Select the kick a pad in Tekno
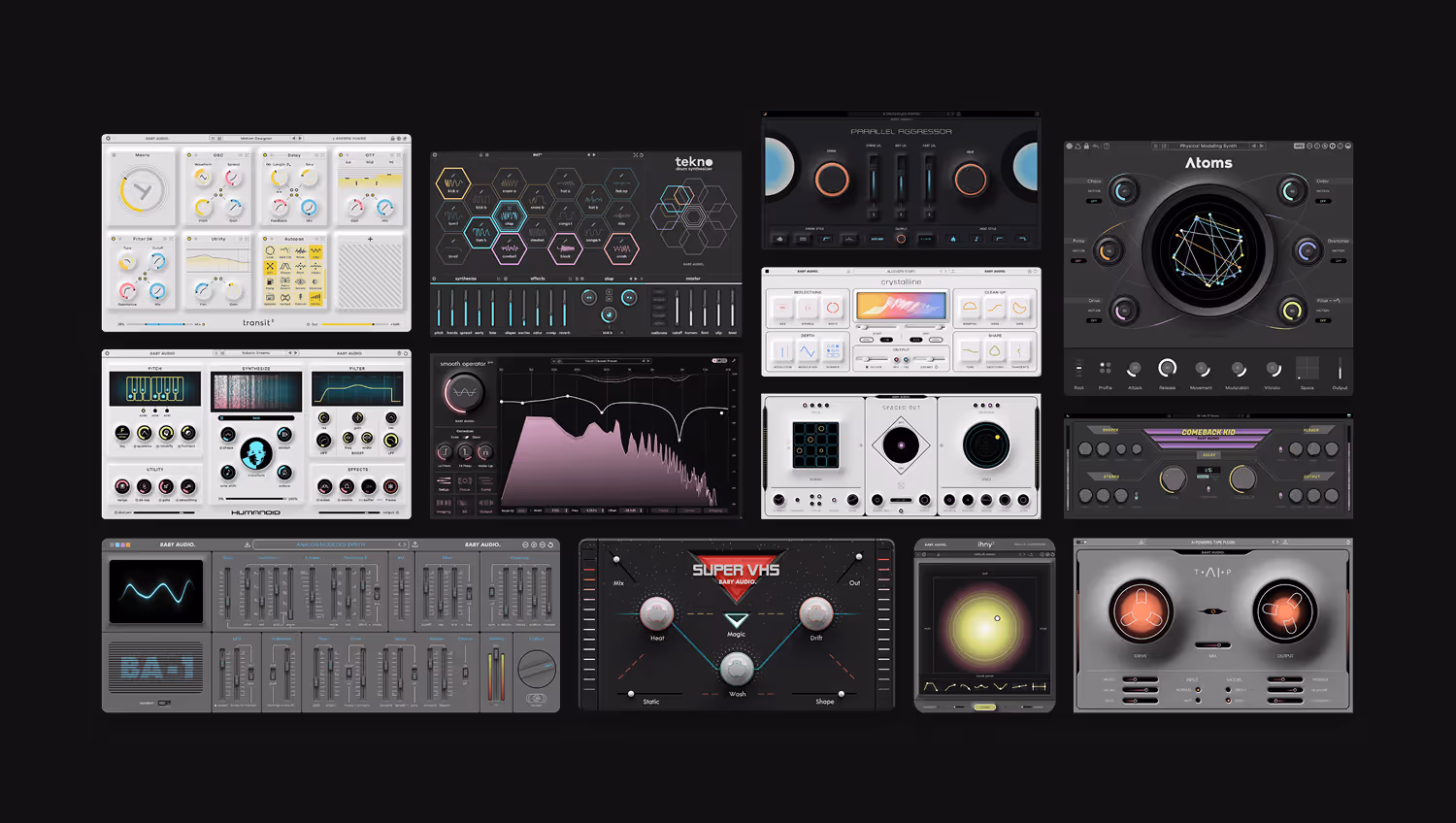This screenshot has height=823, width=1456. pos(453,183)
